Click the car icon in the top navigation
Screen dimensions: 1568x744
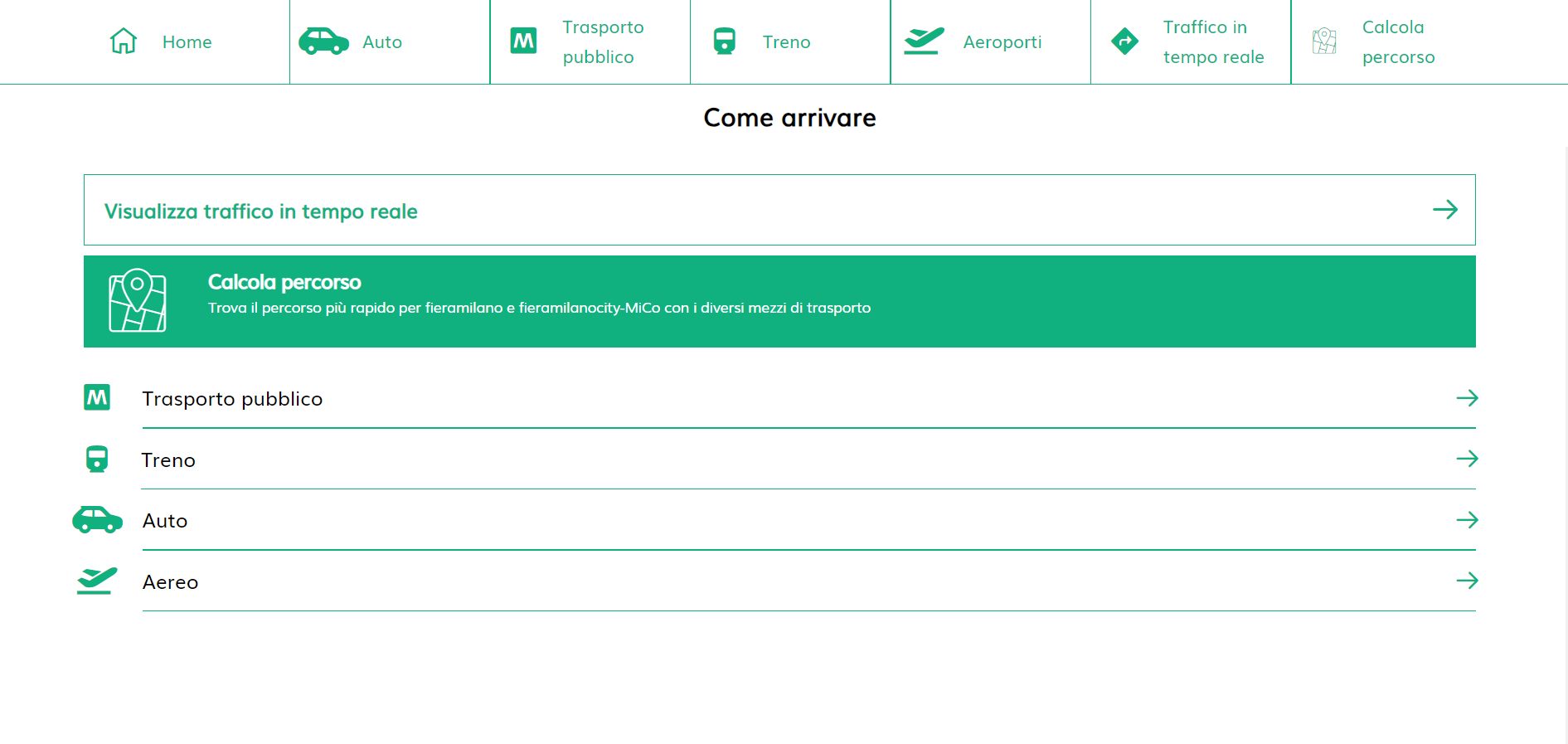323,41
